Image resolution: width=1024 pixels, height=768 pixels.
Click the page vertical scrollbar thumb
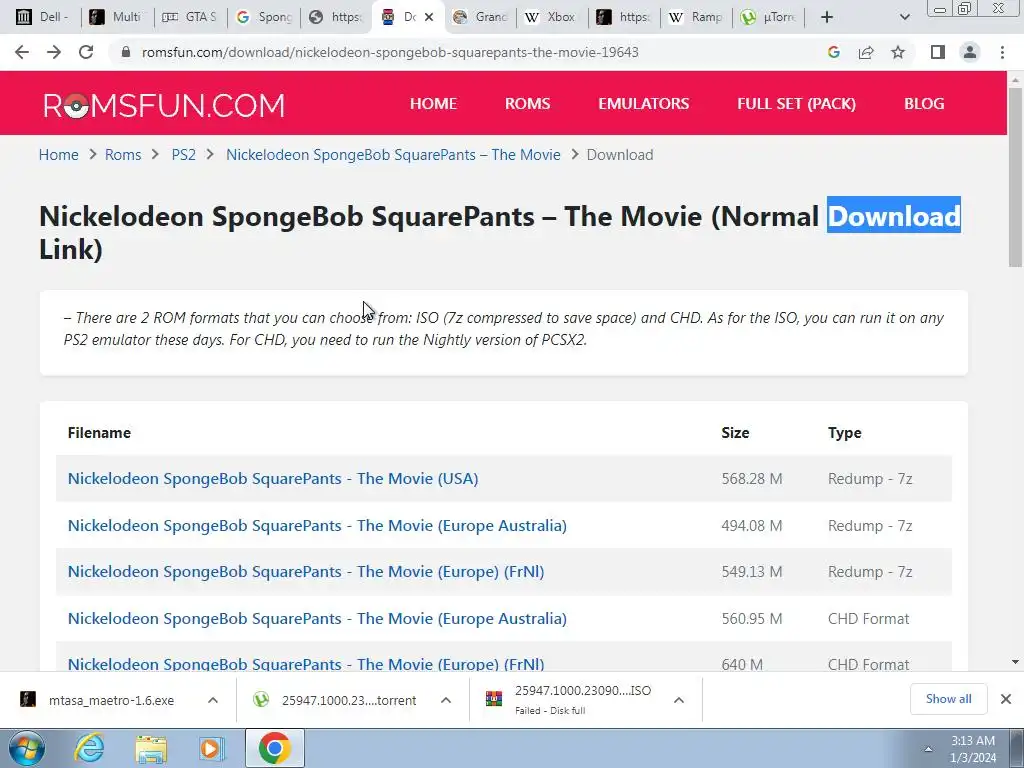pos(1015,176)
